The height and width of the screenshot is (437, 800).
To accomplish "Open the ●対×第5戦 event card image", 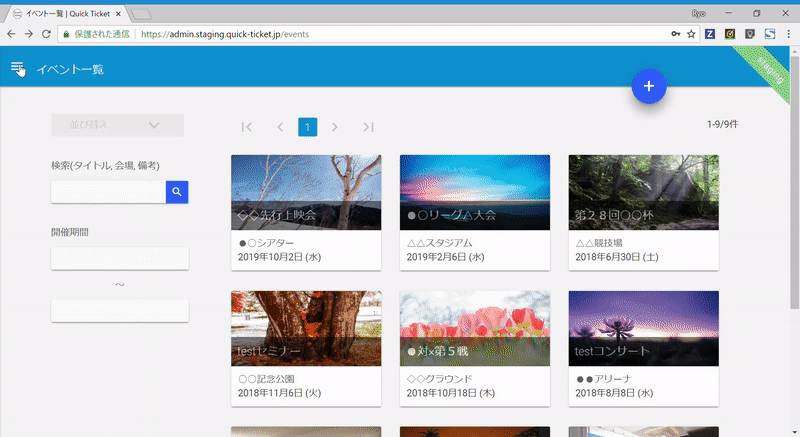I will [475, 328].
